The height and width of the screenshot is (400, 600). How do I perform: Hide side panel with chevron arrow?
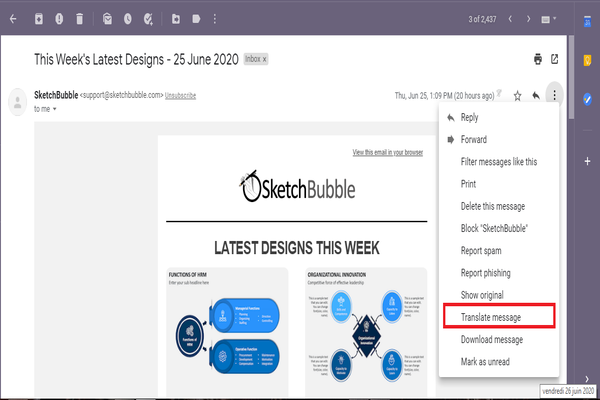[x=587, y=379]
